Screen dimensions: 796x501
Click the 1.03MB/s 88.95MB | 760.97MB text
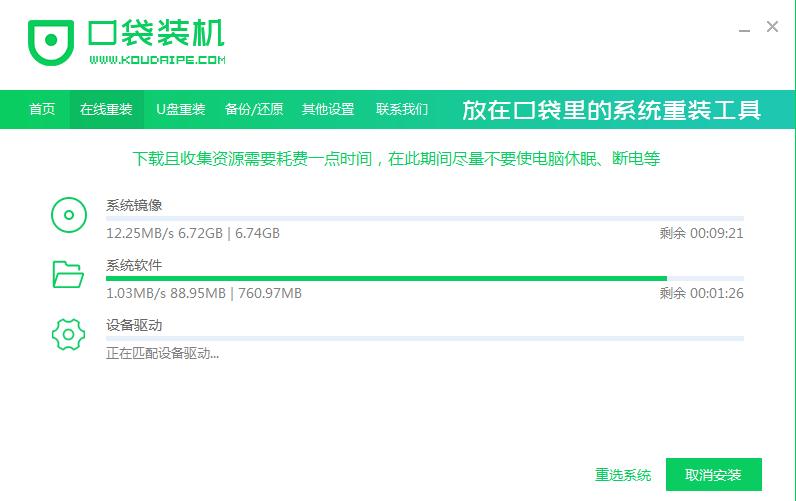204,293
